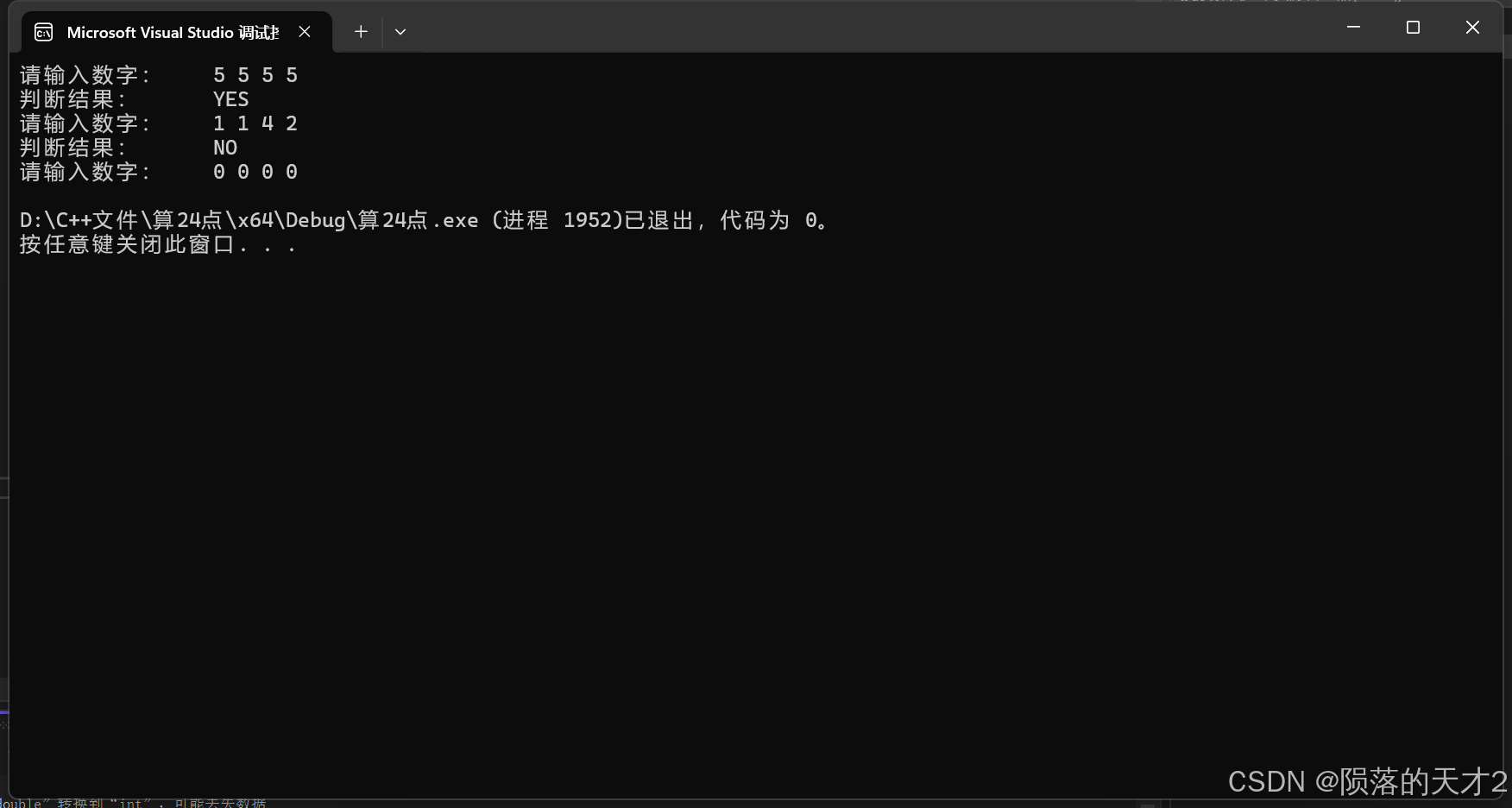Expand the new-tab profile dropdown chevron
This screenshot has height=808, width=1512.
400,32
